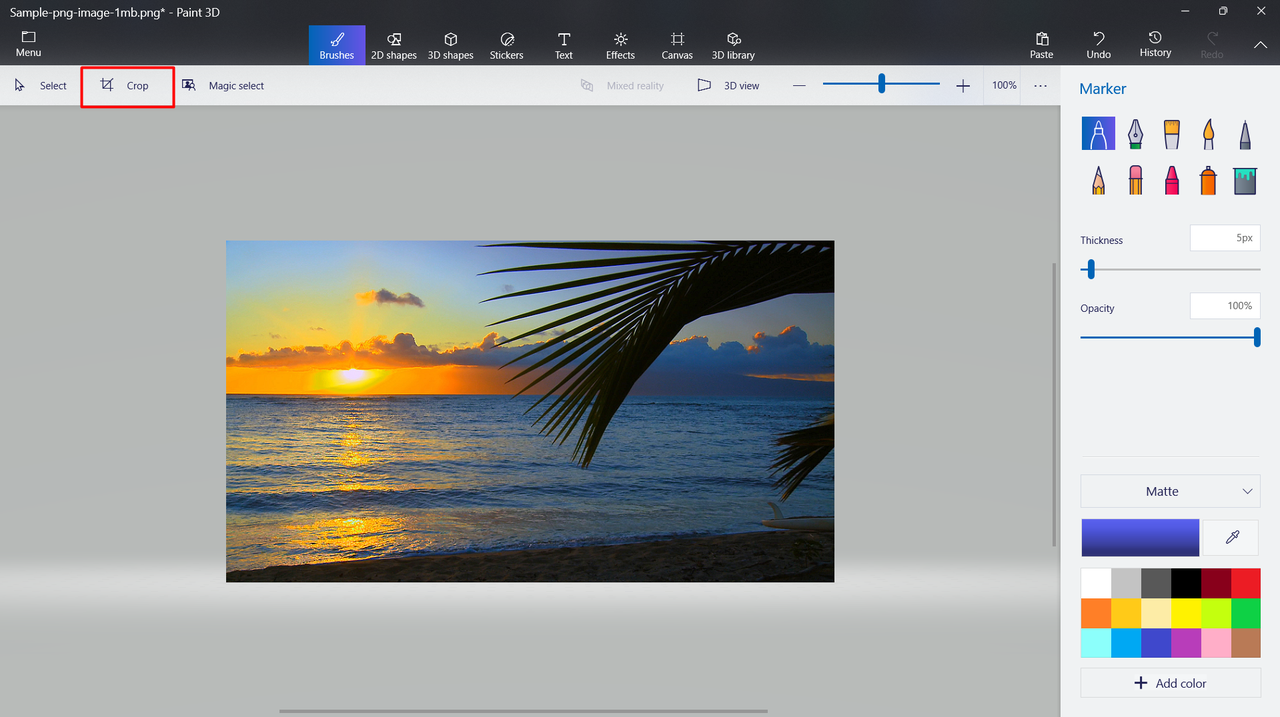Click the Thickness value input field
1280x717 pixels.
click(1224, 238)
